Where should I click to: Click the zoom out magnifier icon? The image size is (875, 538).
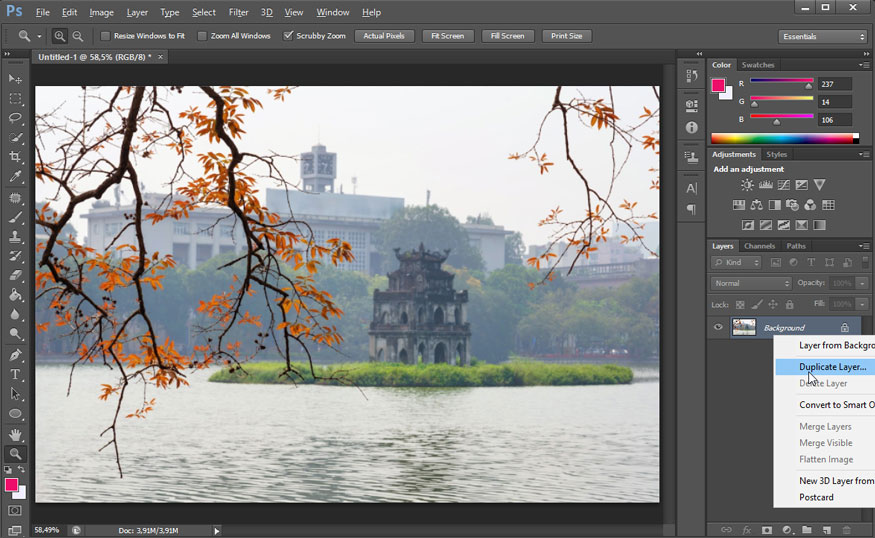[x=77, y=36]
